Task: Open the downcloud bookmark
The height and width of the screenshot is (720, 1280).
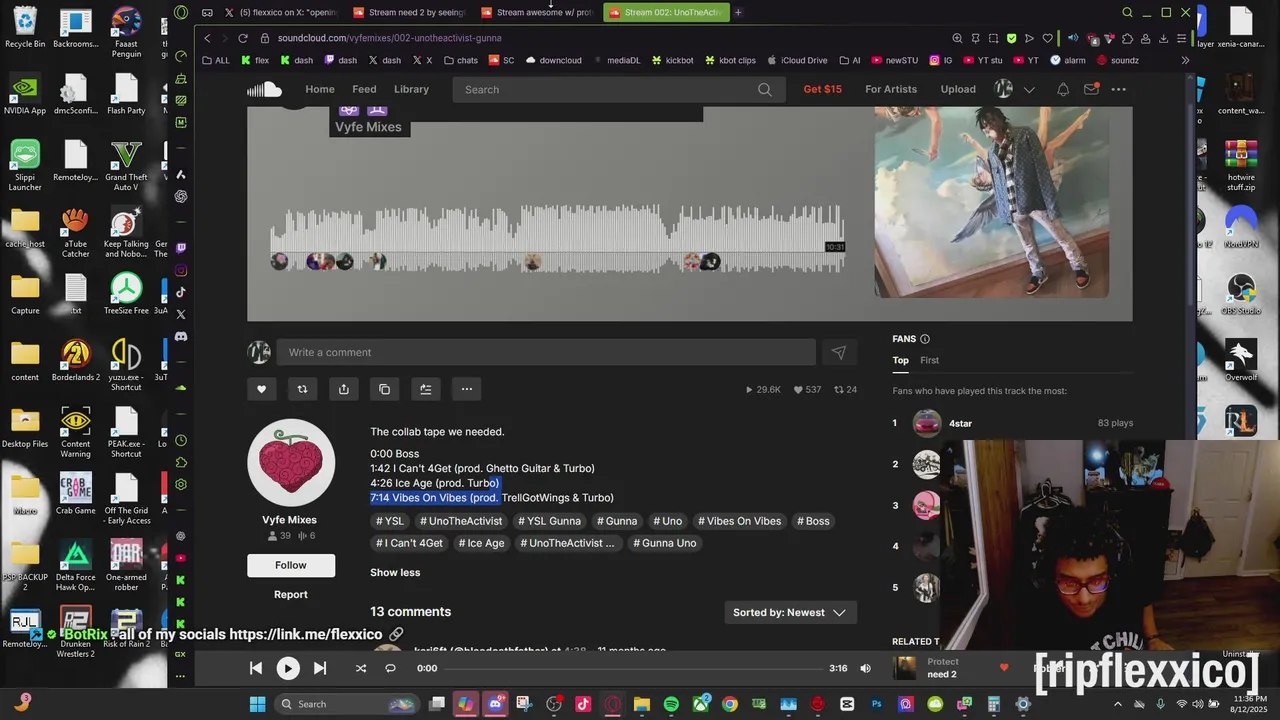Action: pyautogui.click(x=553, y=60)
